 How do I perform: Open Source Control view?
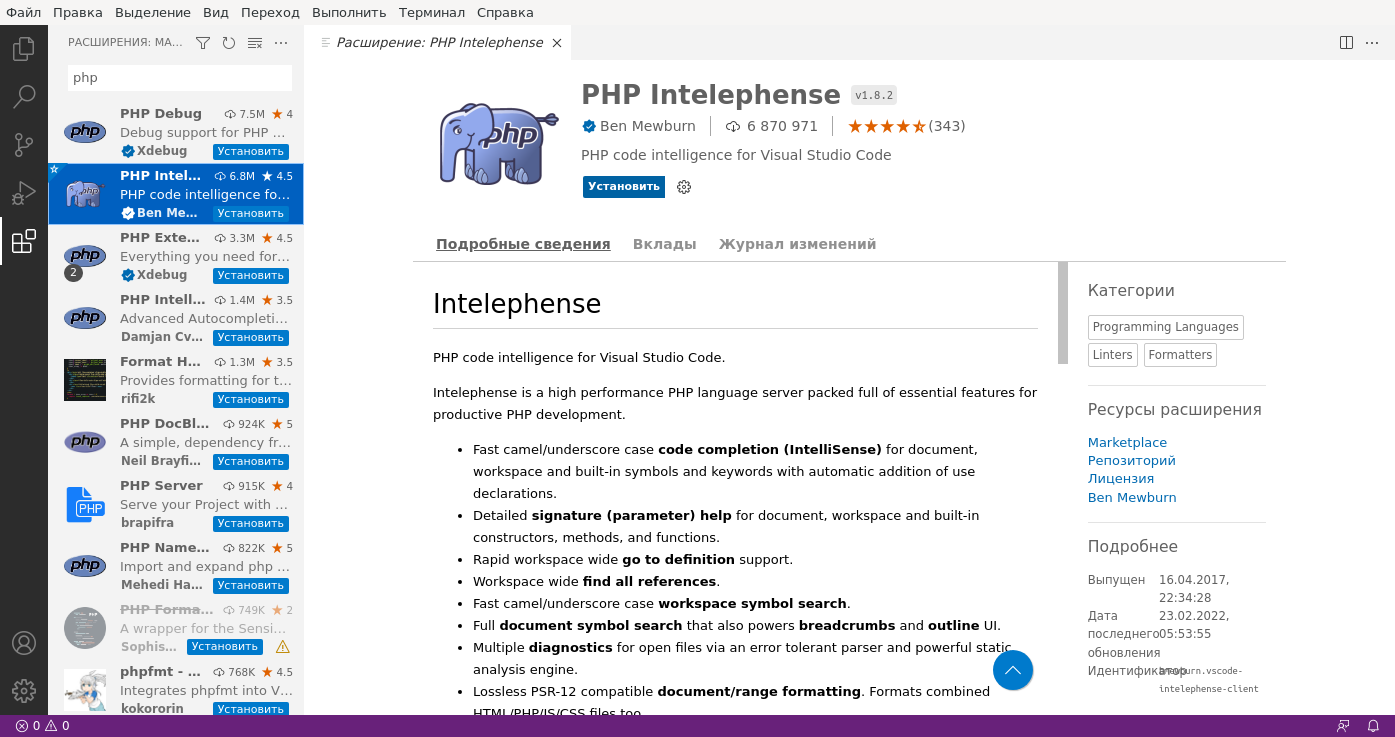(24, 145)
